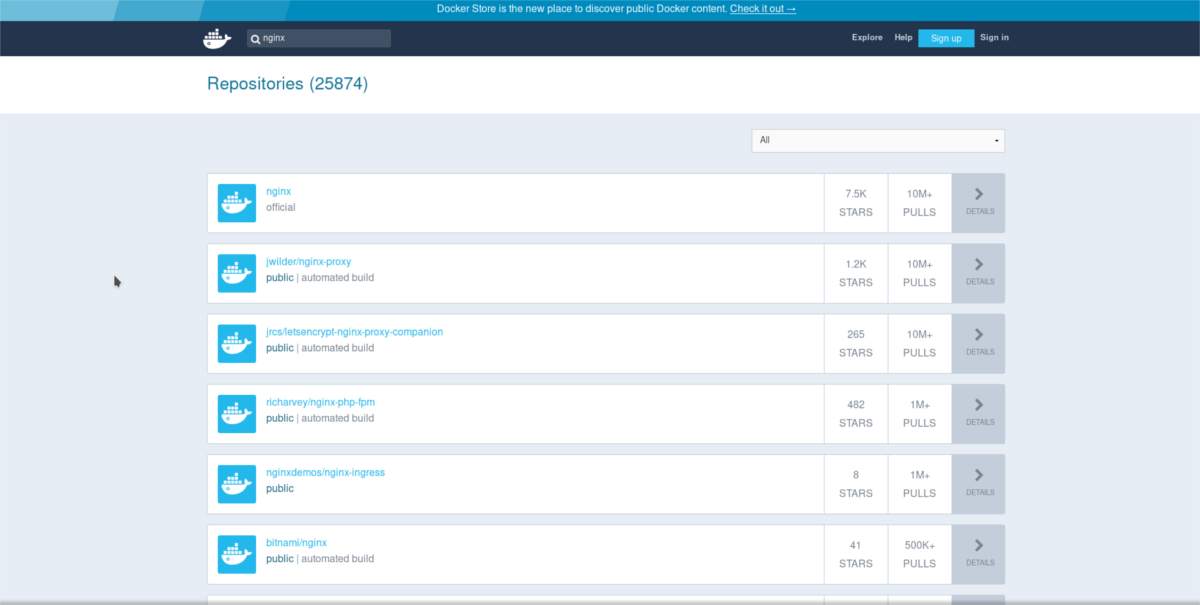Open details chevron for nginxdemos/nginx-ingress
This screenshot has height=605, width=1200.
tap(979, 475)
